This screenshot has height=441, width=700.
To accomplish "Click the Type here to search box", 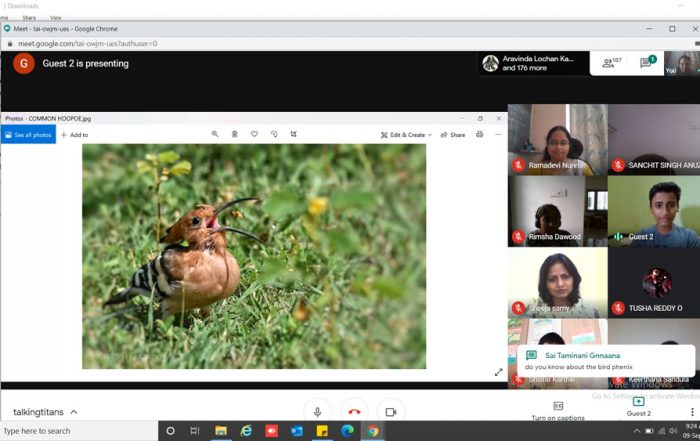I will click(78, 431).
